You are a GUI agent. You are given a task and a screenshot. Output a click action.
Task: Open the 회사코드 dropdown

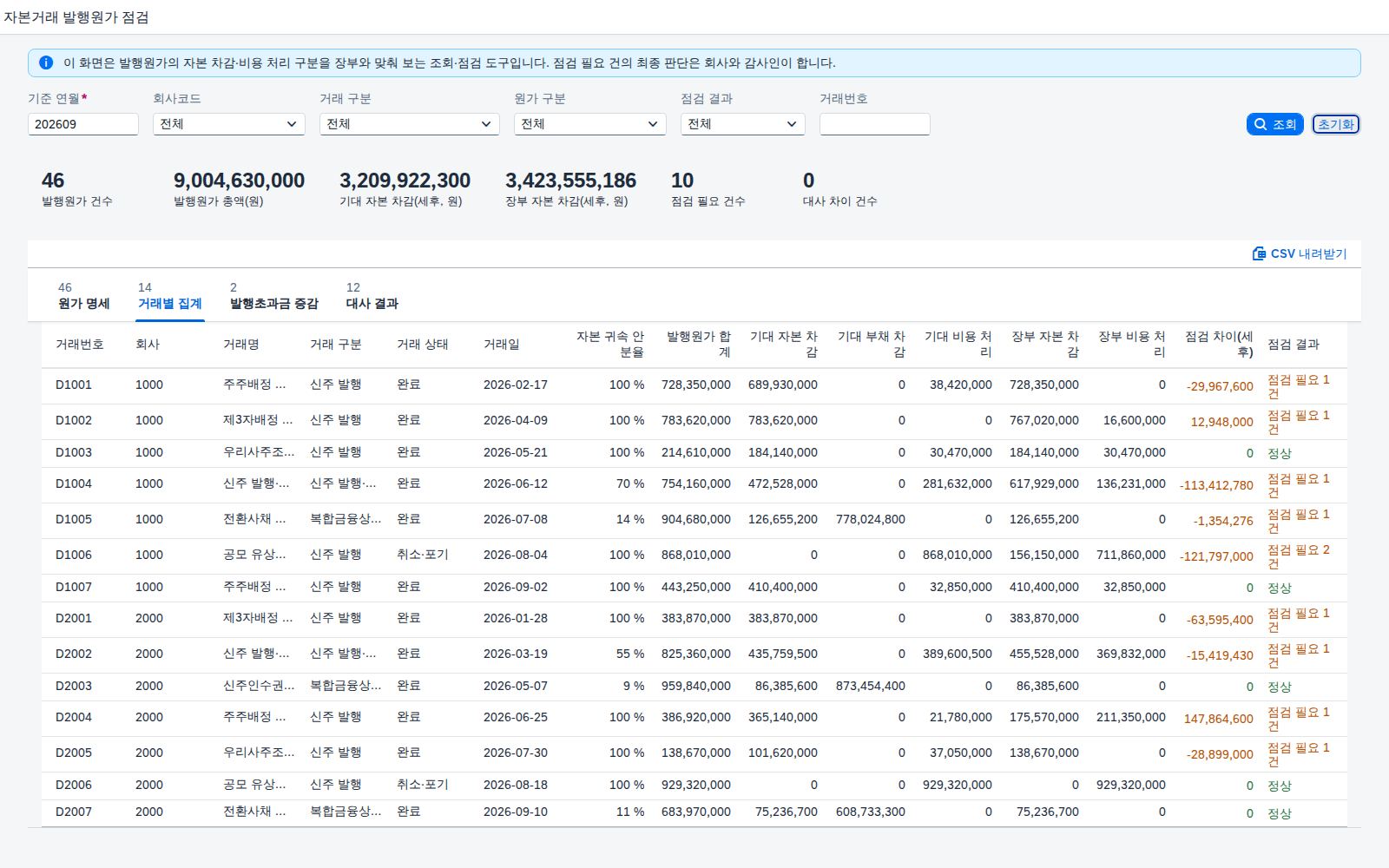(229, 124)
